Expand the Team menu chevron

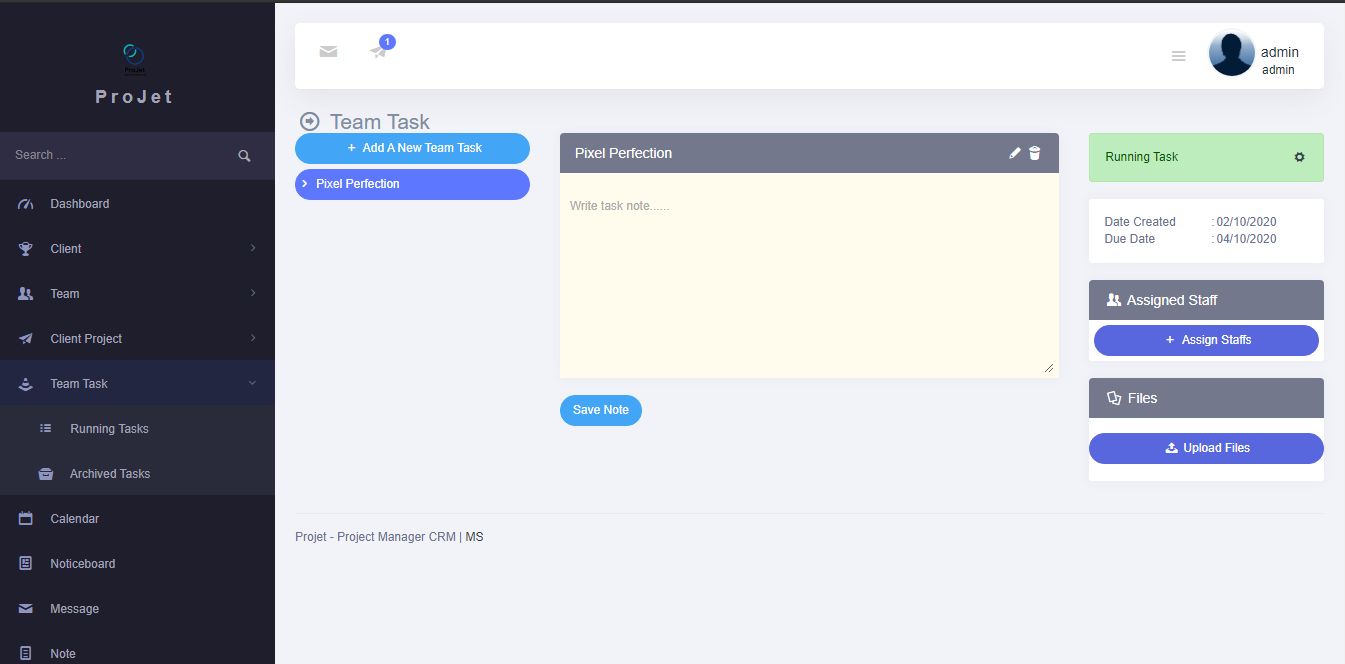click(x=252, y=293)
